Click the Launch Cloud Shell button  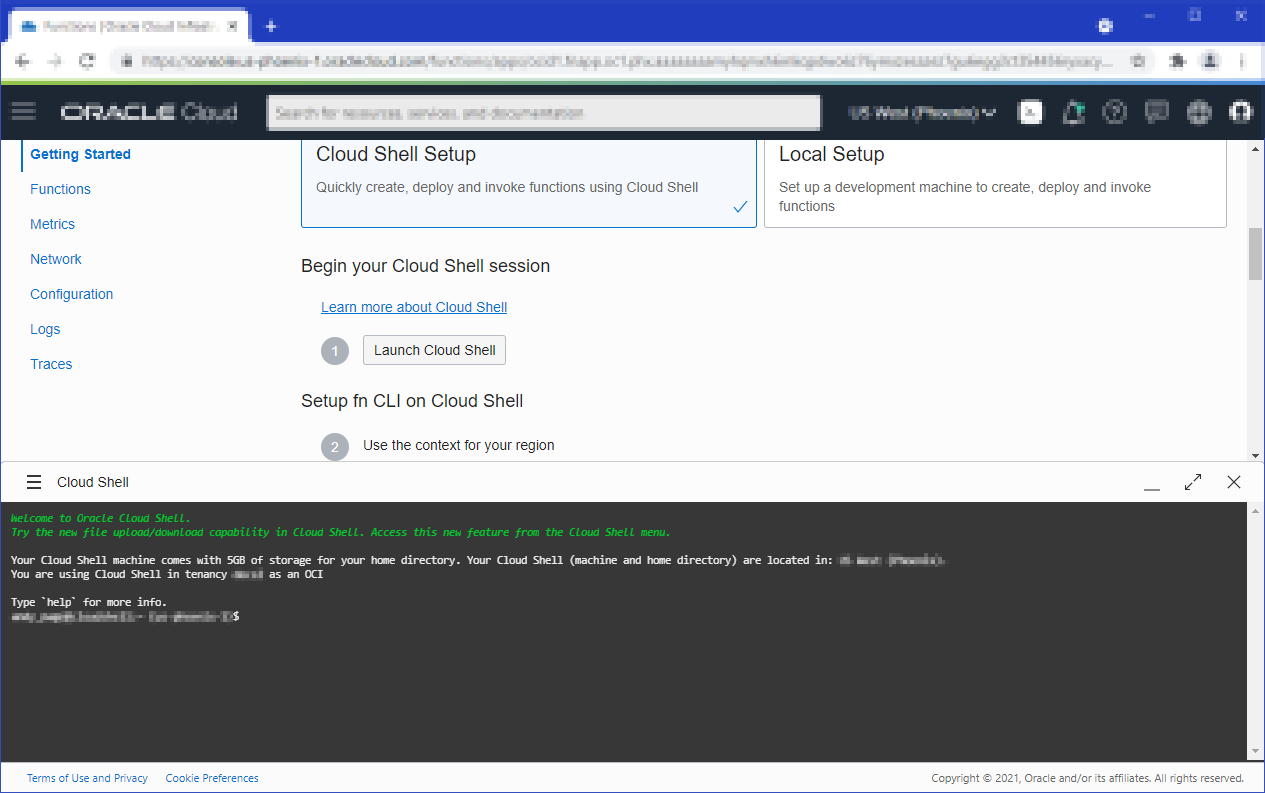[x=434, y=350]
